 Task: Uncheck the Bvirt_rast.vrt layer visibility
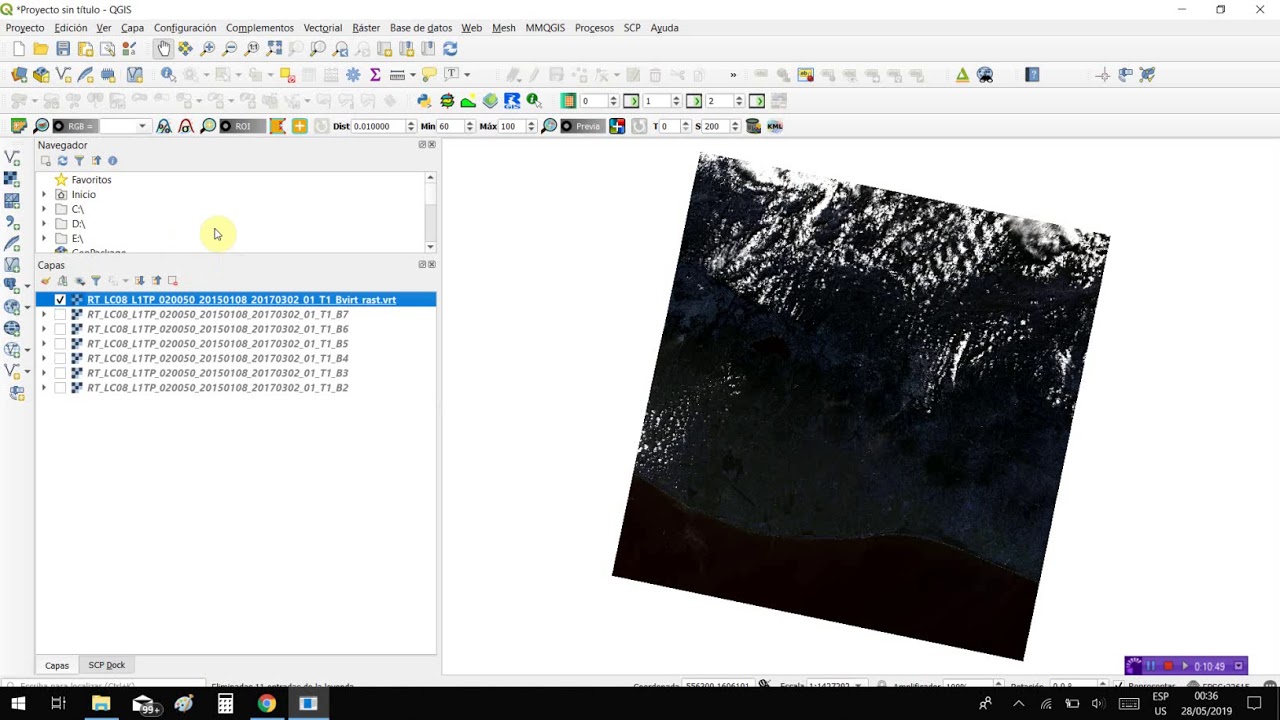tap(60, 300)
